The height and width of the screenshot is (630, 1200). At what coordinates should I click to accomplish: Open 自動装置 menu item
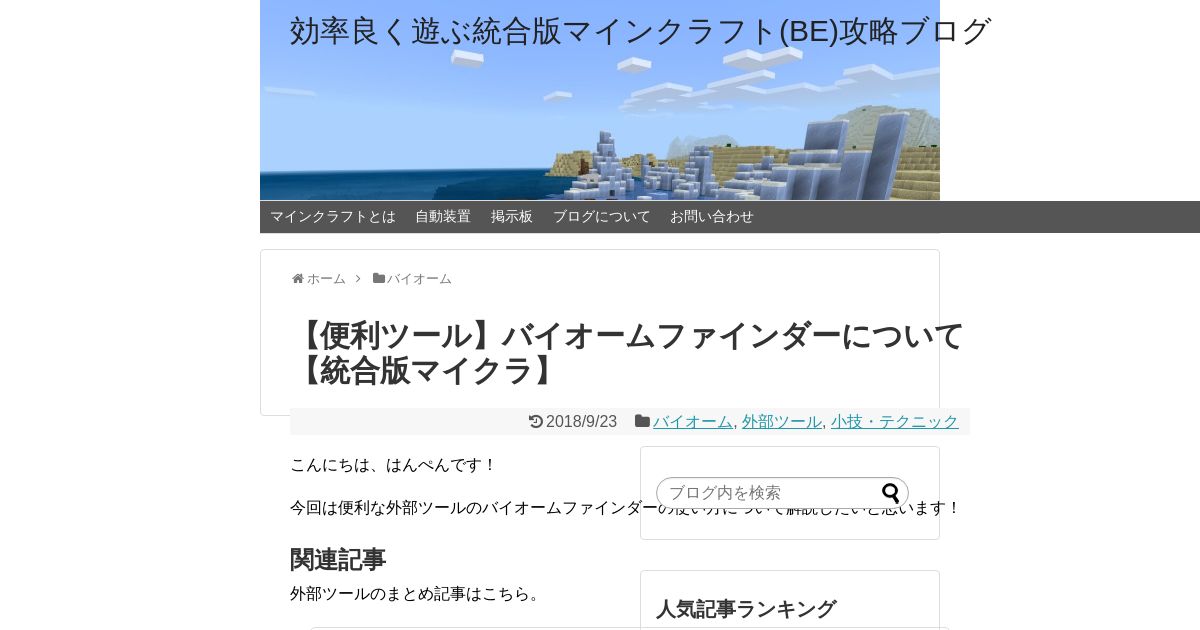(x=443, y=217)
